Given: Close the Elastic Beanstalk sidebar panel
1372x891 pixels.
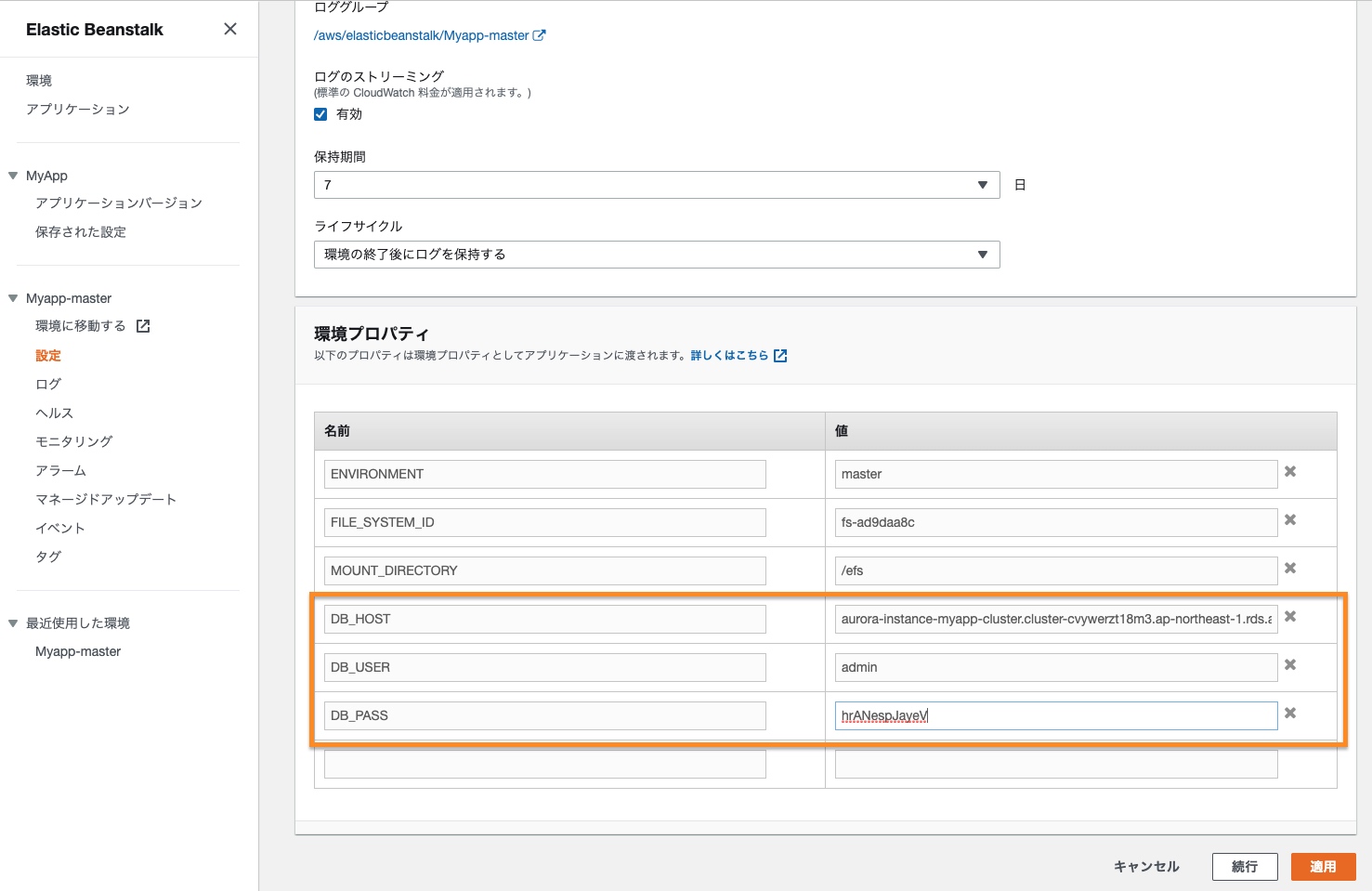Looking at the screenshot, I should coord(230,29).
